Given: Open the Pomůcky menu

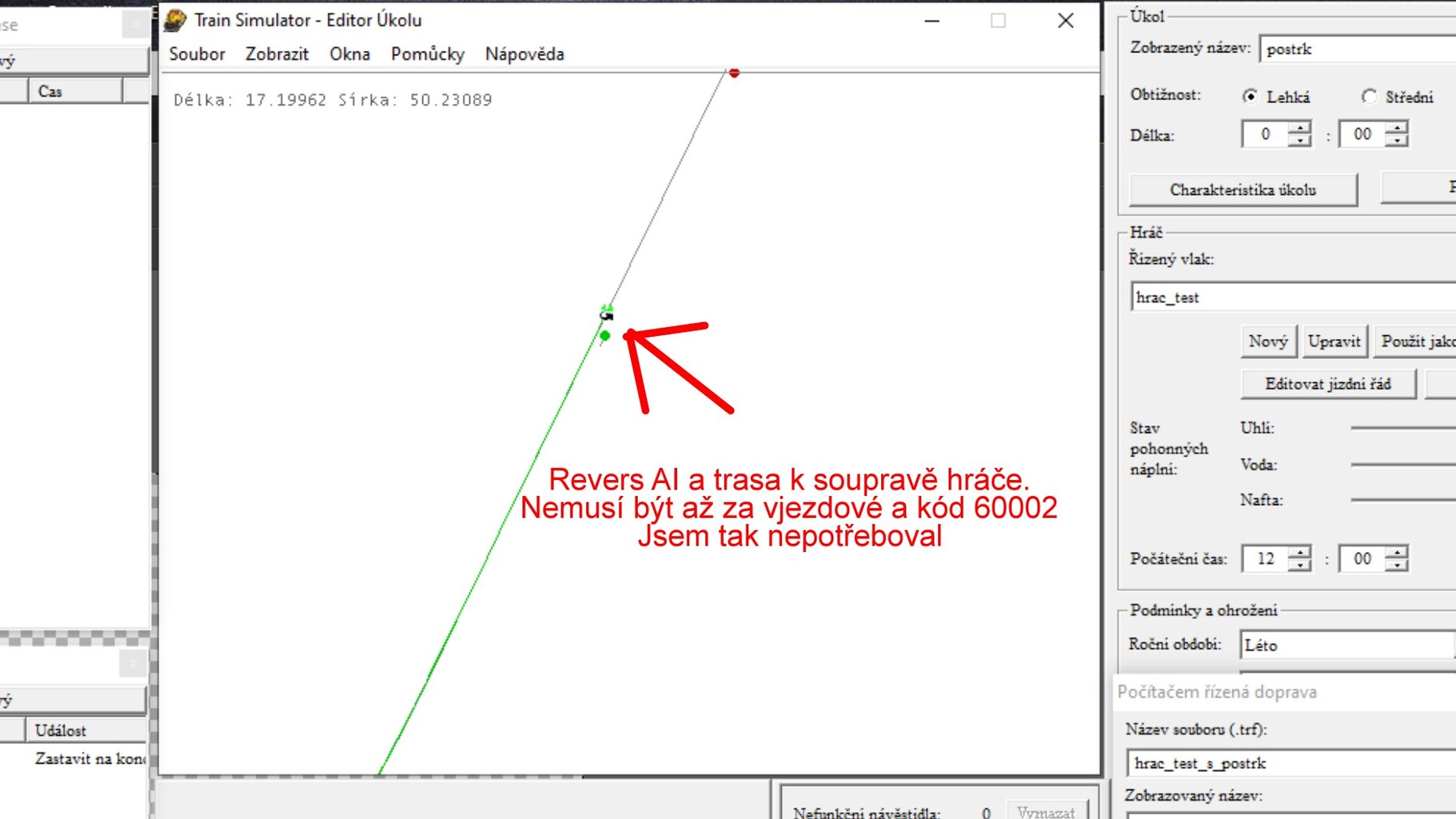Looking at the screenshot, I should coord(427,54).
